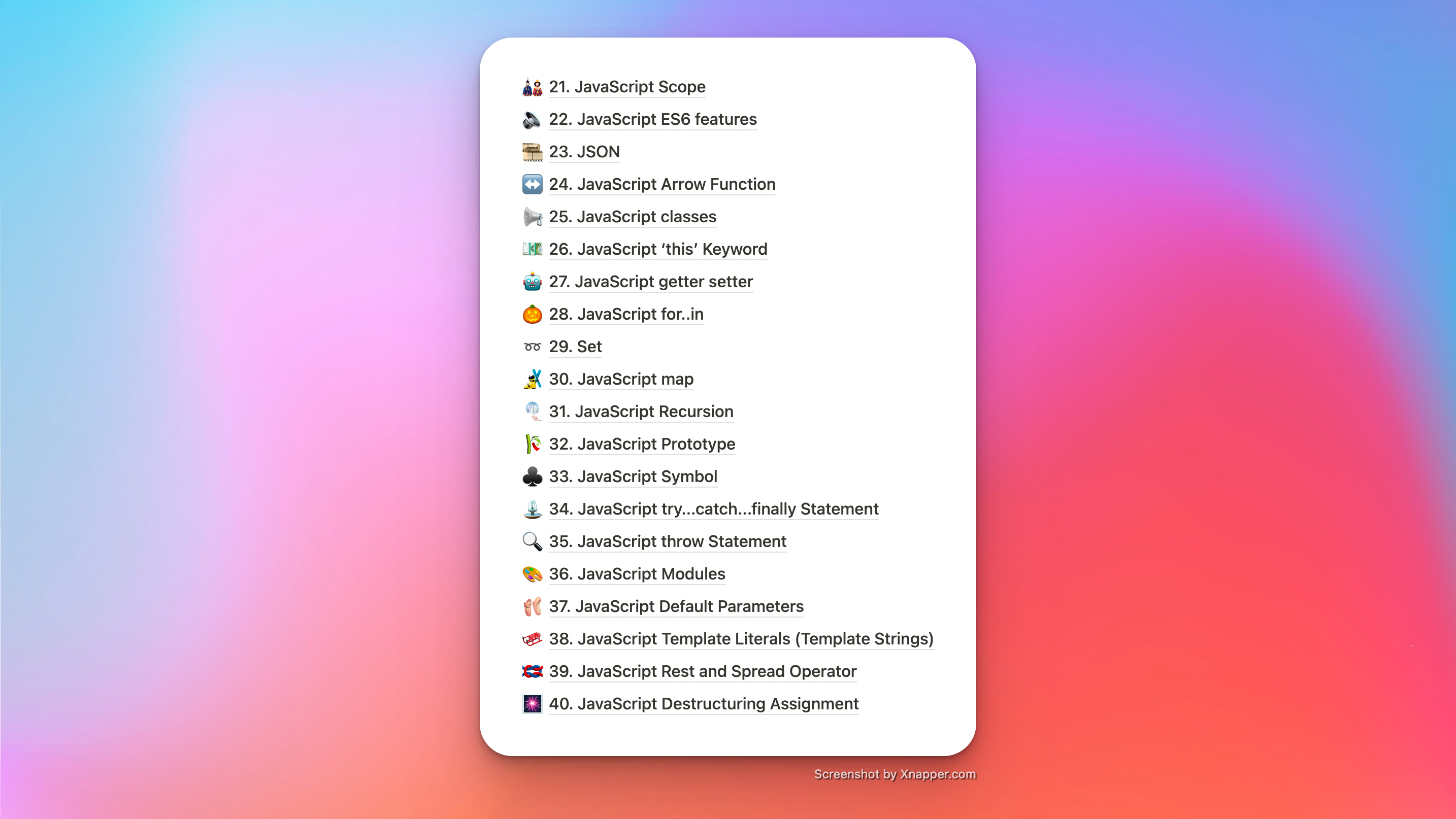Click the film frames icon beside JSON

[532, 152]
